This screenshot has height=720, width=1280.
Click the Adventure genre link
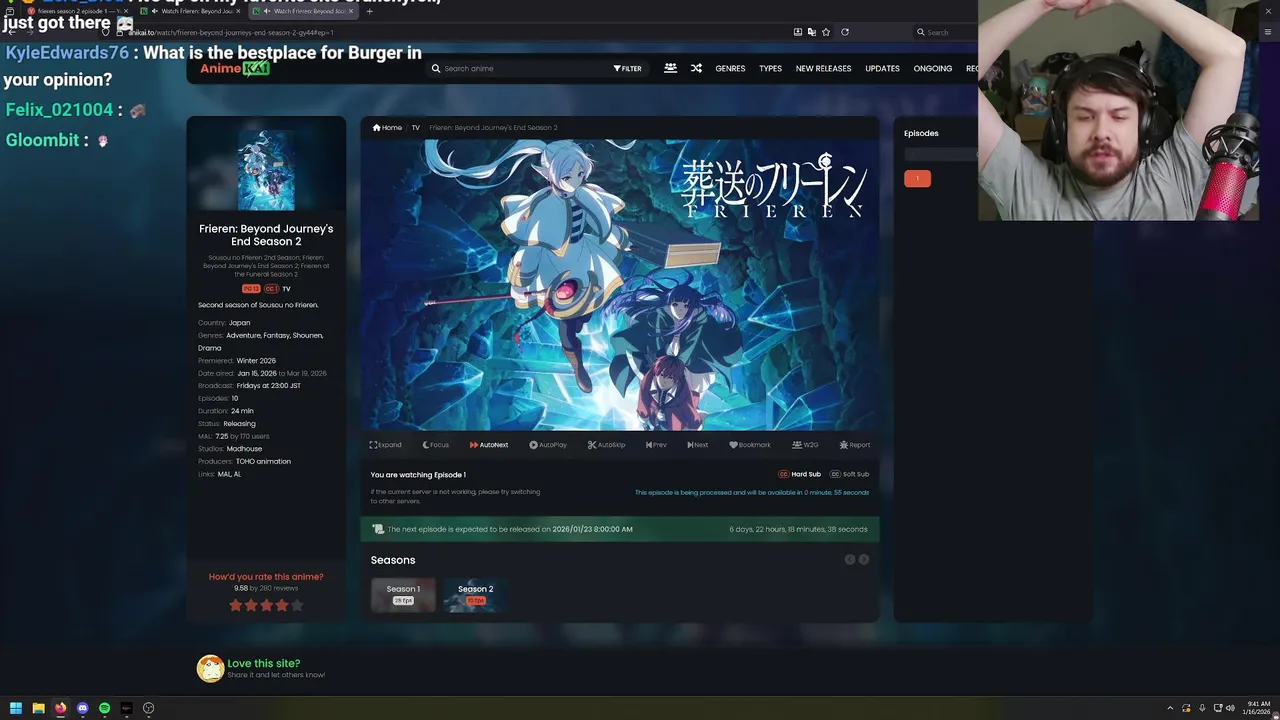pyautogui.click(x=242, y=335)
